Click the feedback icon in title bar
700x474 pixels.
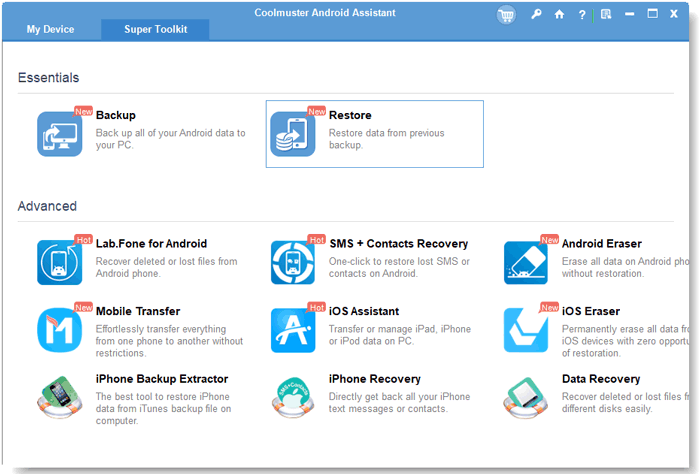point(606,14)
